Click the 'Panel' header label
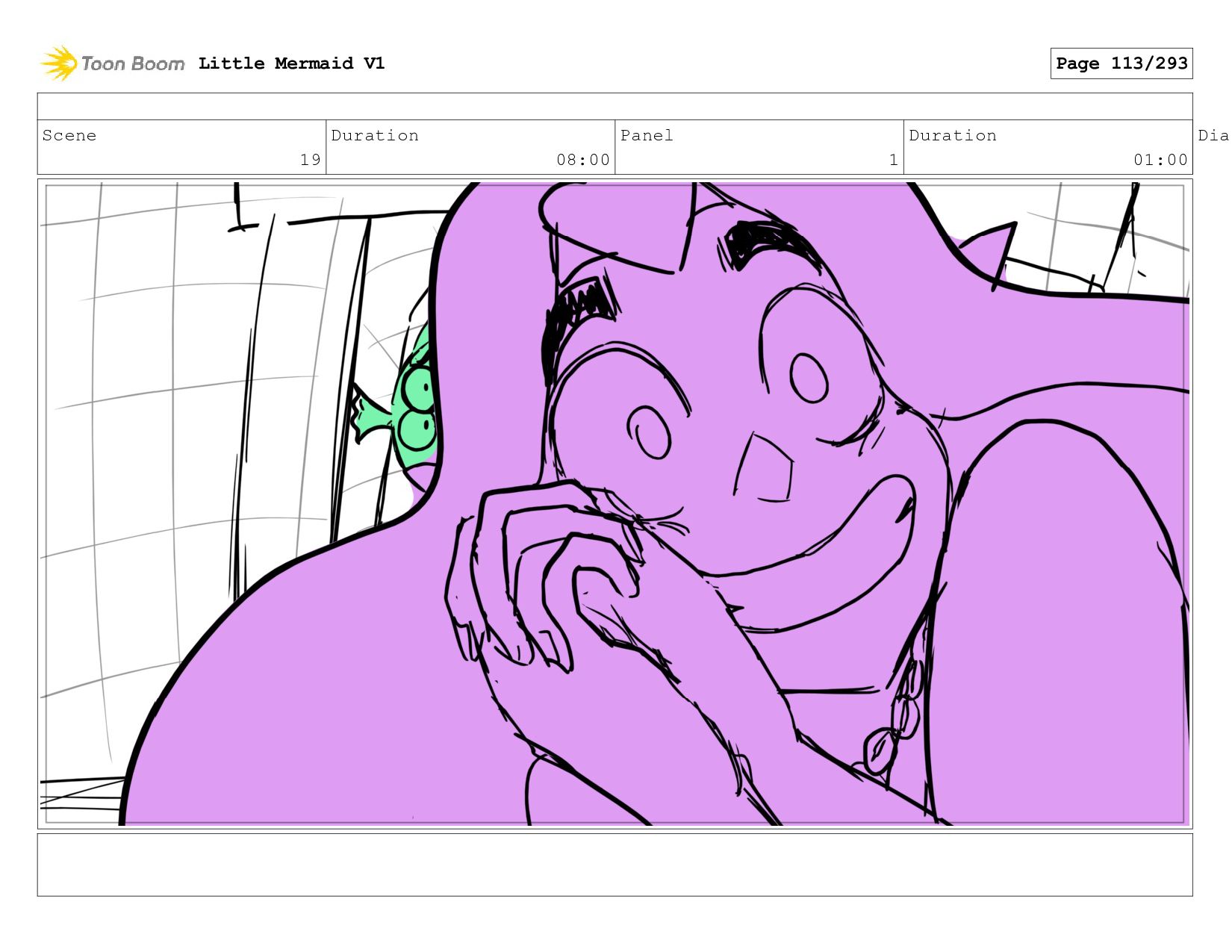 pos(647,135)
